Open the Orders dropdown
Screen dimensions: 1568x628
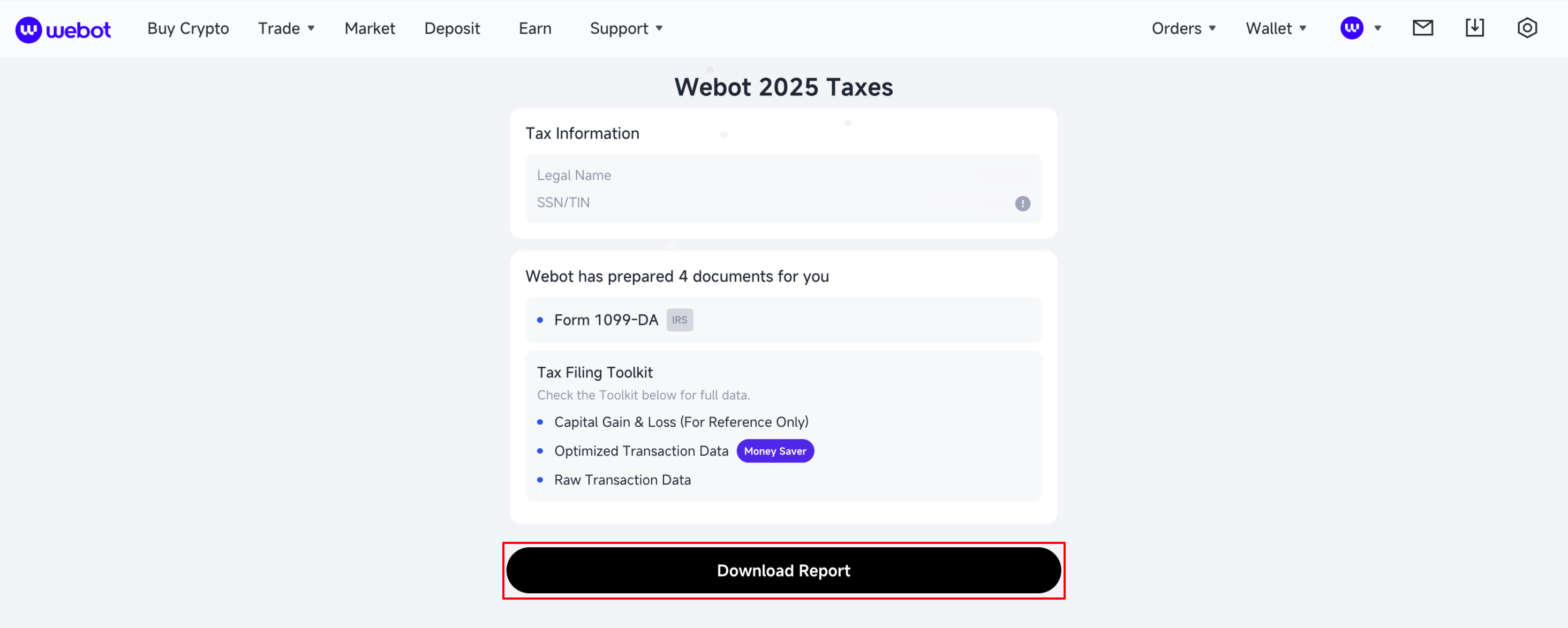(1183, 28)
